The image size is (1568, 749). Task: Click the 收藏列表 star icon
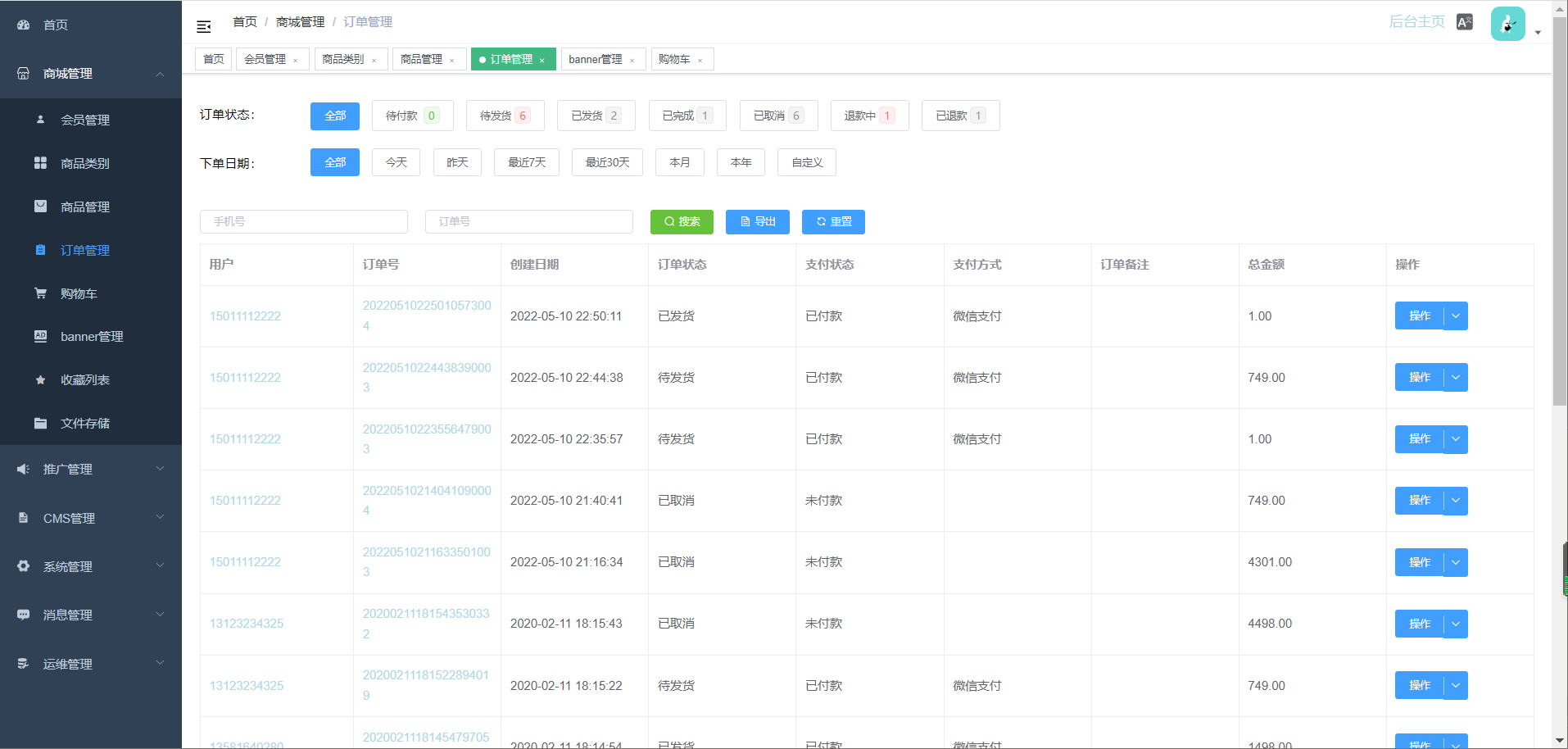click(40, 379)
